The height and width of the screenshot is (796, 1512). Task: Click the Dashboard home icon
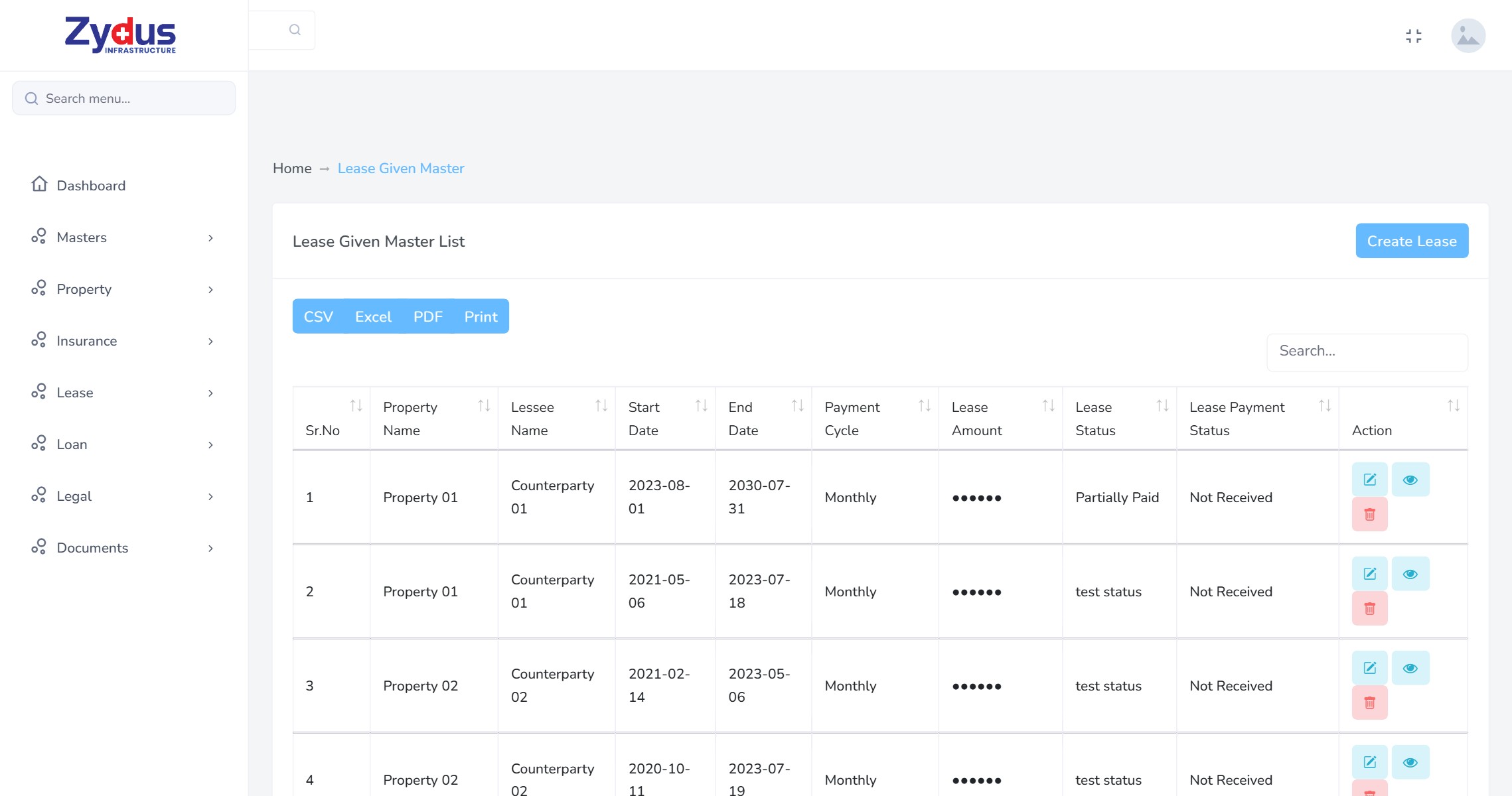click(39, 184)
